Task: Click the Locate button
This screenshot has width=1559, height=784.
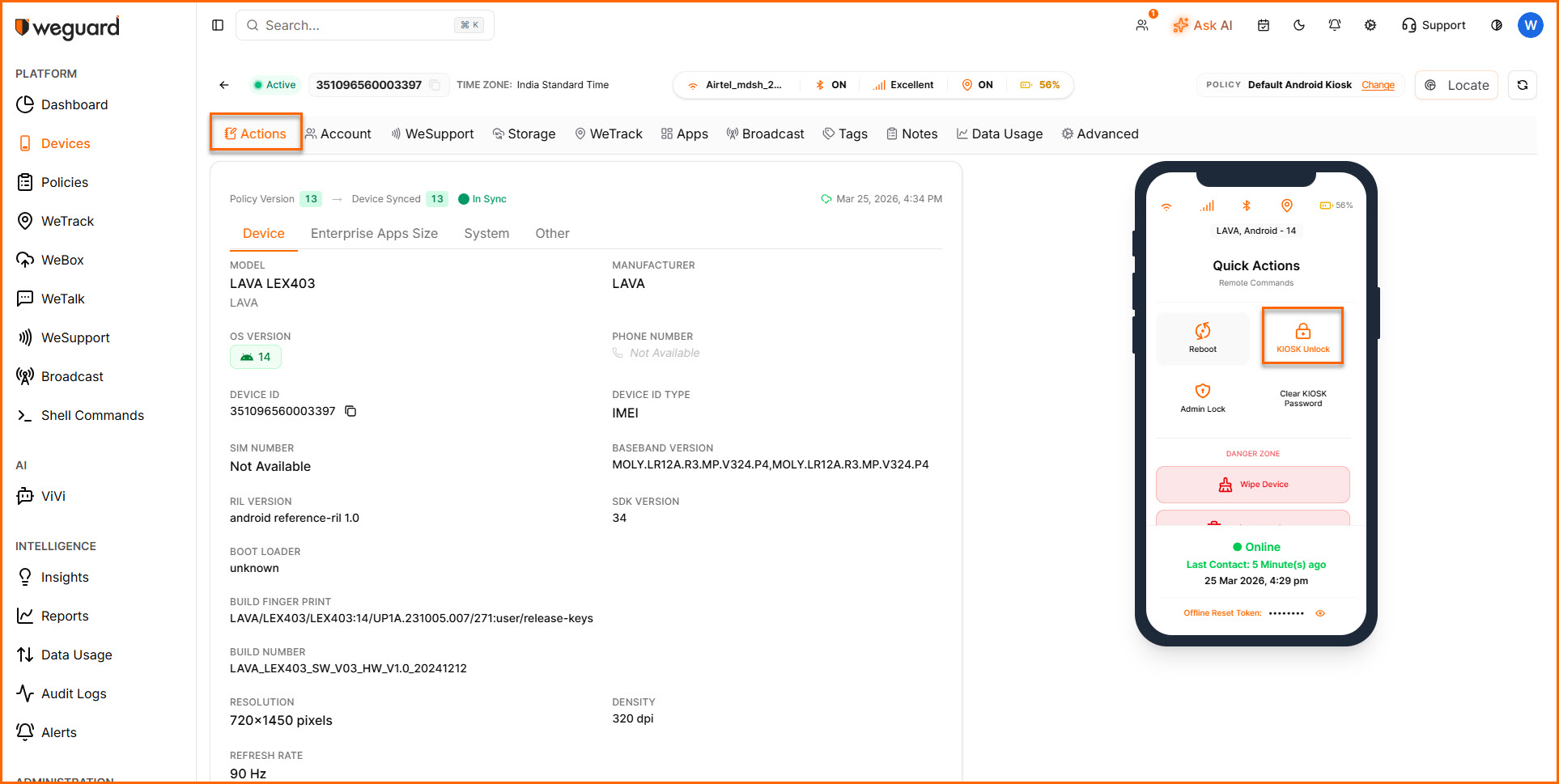Action: click(1456, 85)
